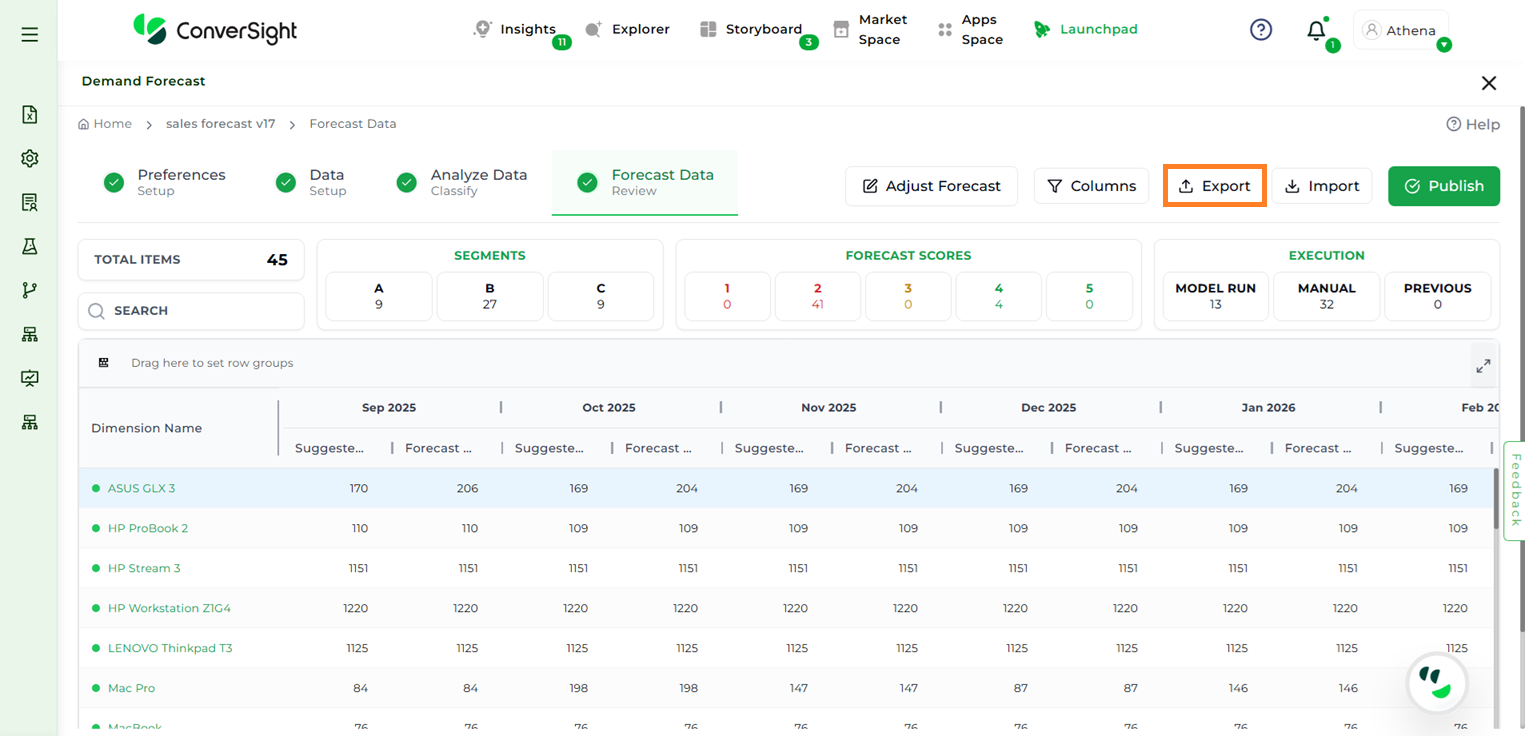
Task: Click the help question mark icon in the header
Action: (x=1261, y=30)
